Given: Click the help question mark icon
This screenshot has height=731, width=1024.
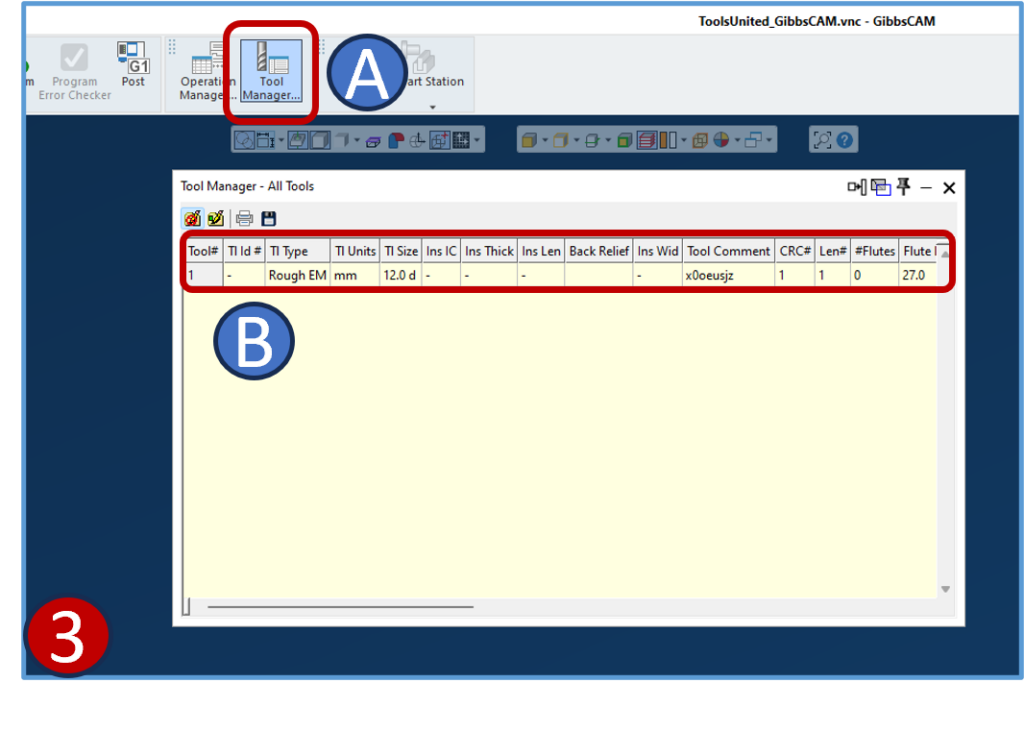Looking at the screenshot, I should [x=846, y=140].
